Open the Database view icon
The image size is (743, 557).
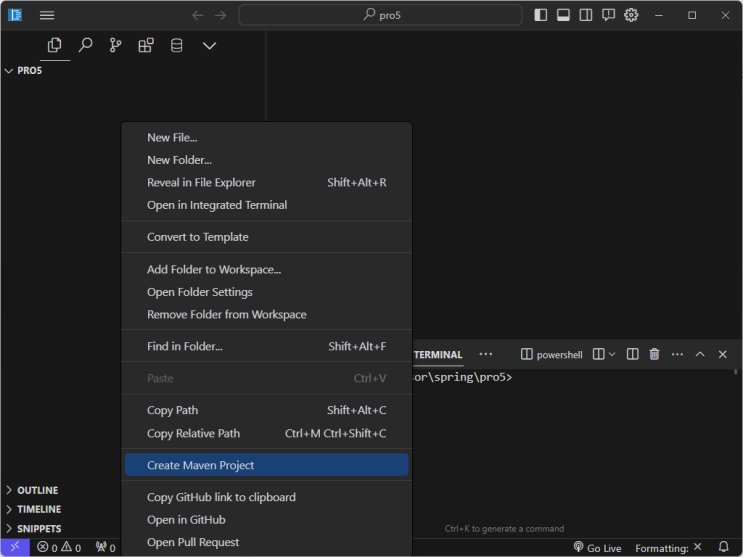coord(176,46)
